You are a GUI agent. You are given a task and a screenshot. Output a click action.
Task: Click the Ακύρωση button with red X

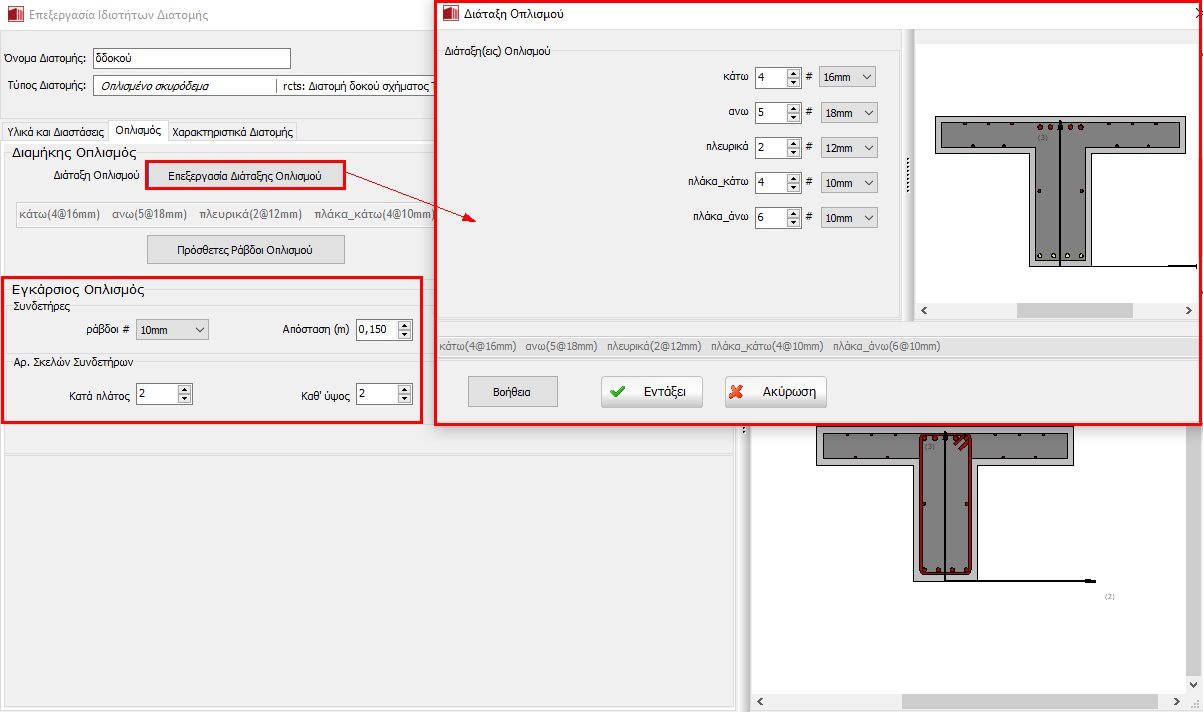[775, 392]
